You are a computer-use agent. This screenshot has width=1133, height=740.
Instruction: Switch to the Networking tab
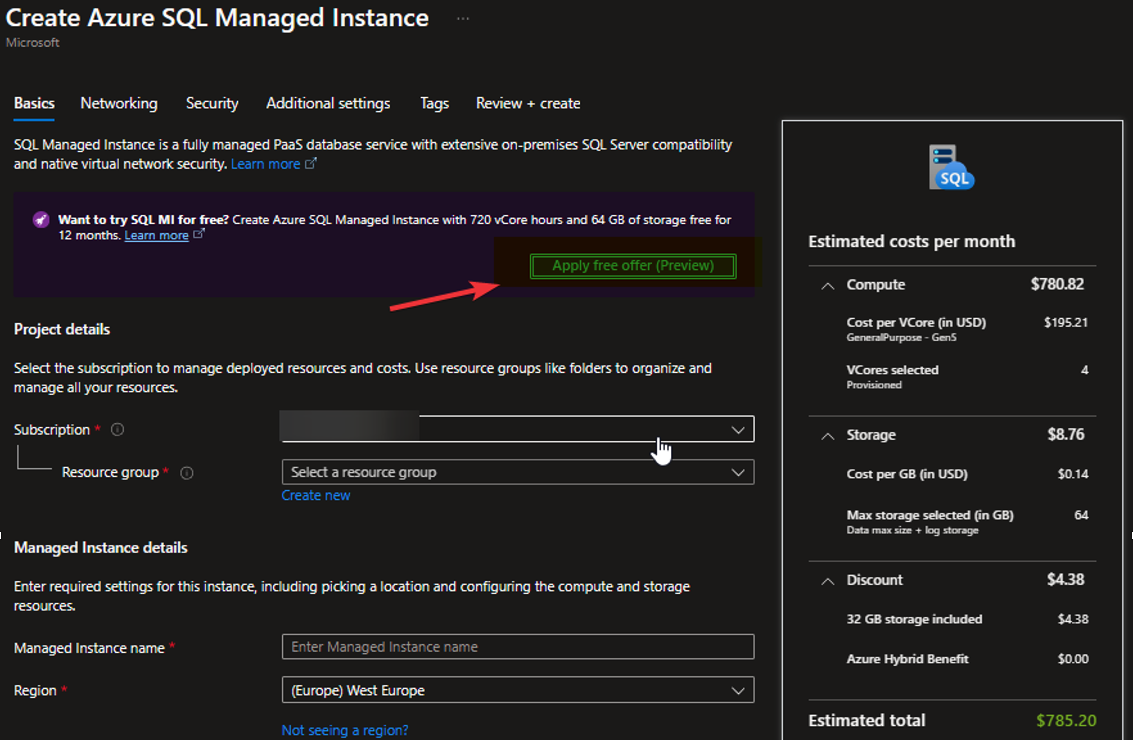coord(119,103)
